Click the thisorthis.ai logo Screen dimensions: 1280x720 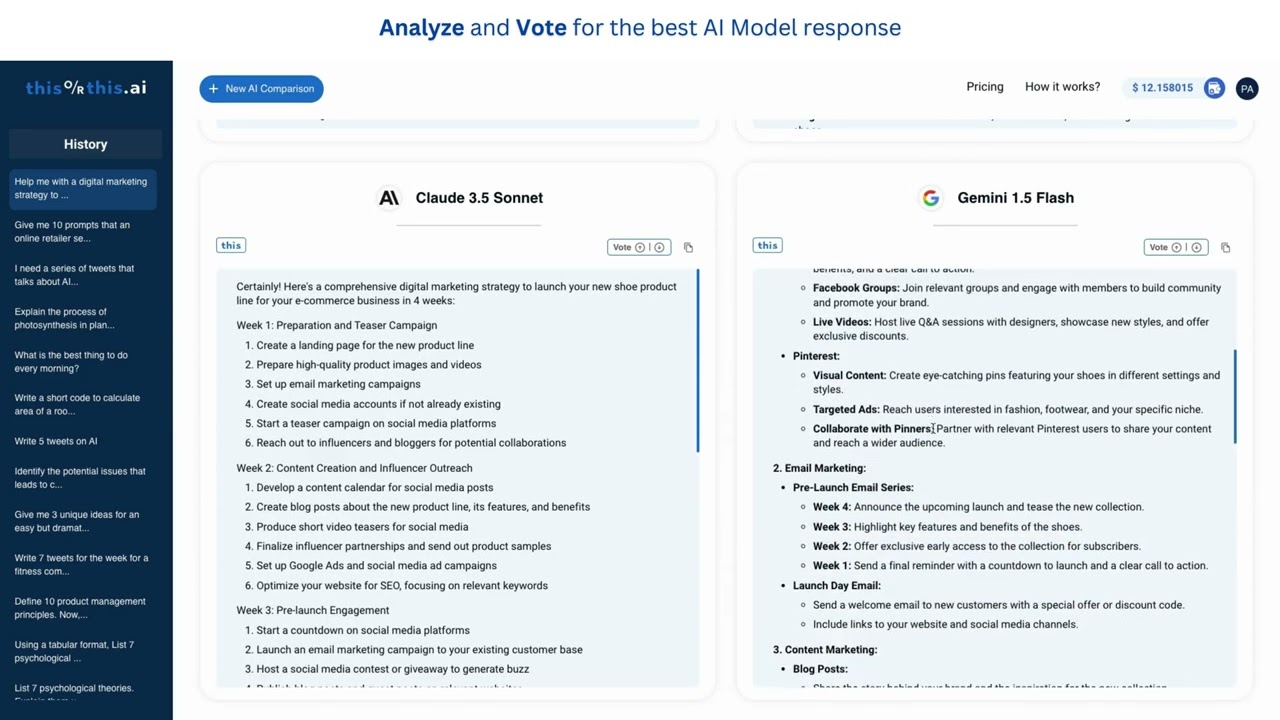pos(86,88)
